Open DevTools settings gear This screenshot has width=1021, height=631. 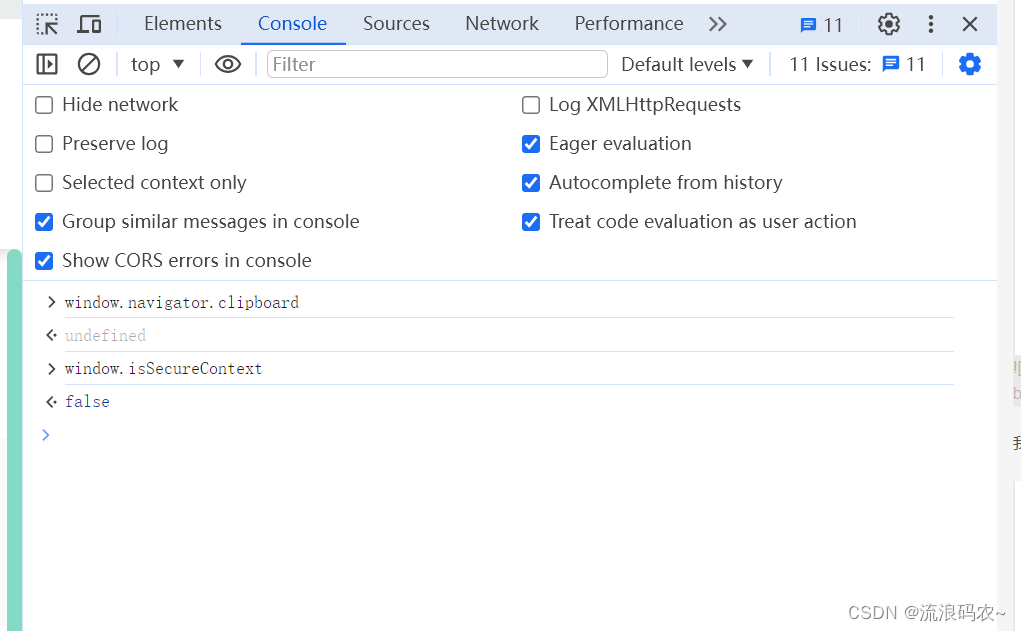(888, 23)
